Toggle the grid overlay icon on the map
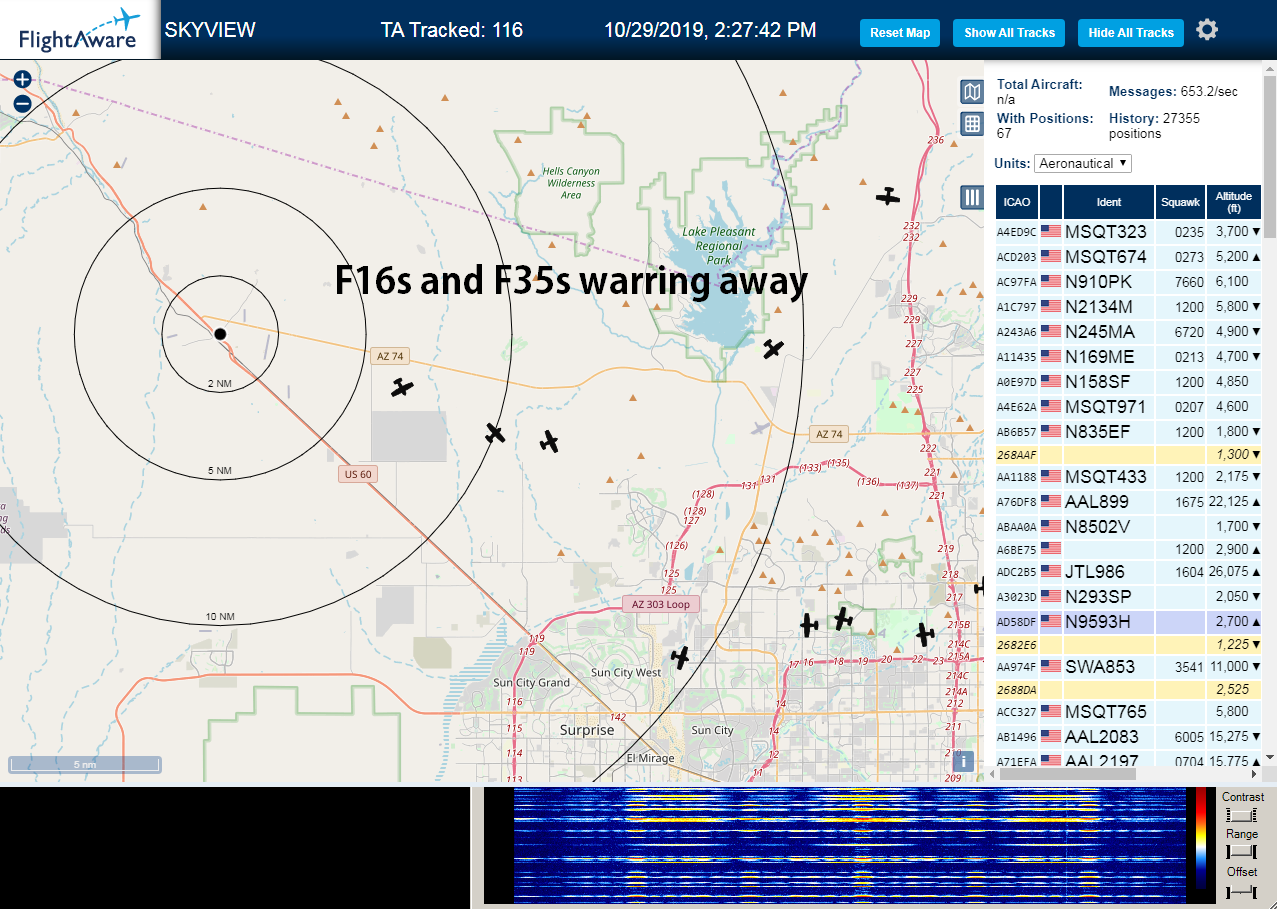 [x=971, y=124]
